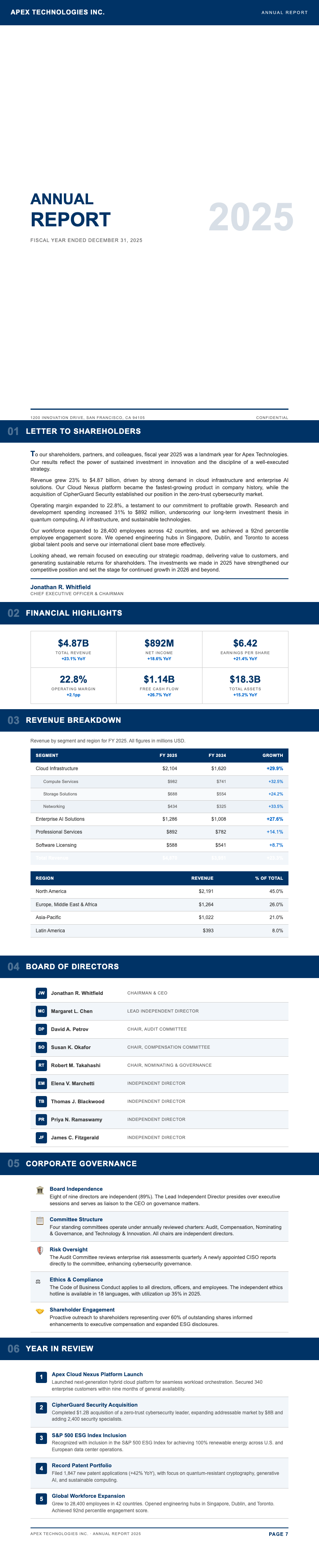The height and width of the screenshot is (1568, 319).
Task: Select the RT initials badge
Action: 41,1065
